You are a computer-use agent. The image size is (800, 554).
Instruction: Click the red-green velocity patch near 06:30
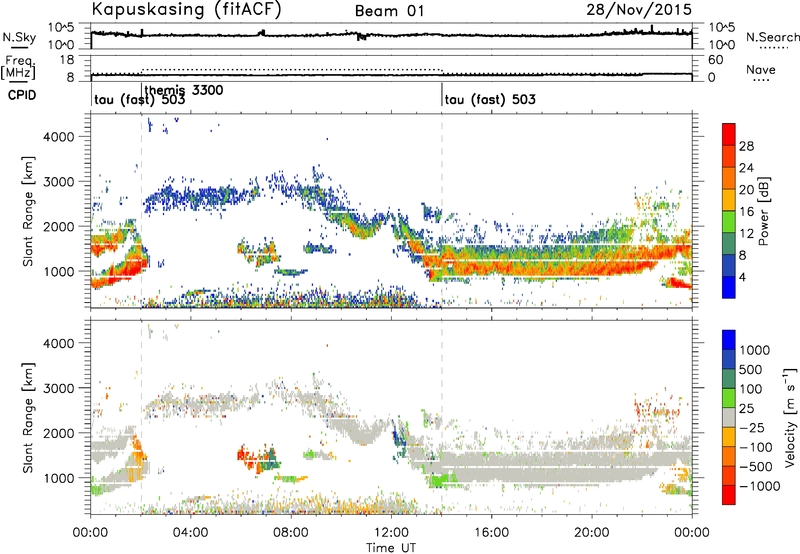pyautogui.click(x=259, y=458)
